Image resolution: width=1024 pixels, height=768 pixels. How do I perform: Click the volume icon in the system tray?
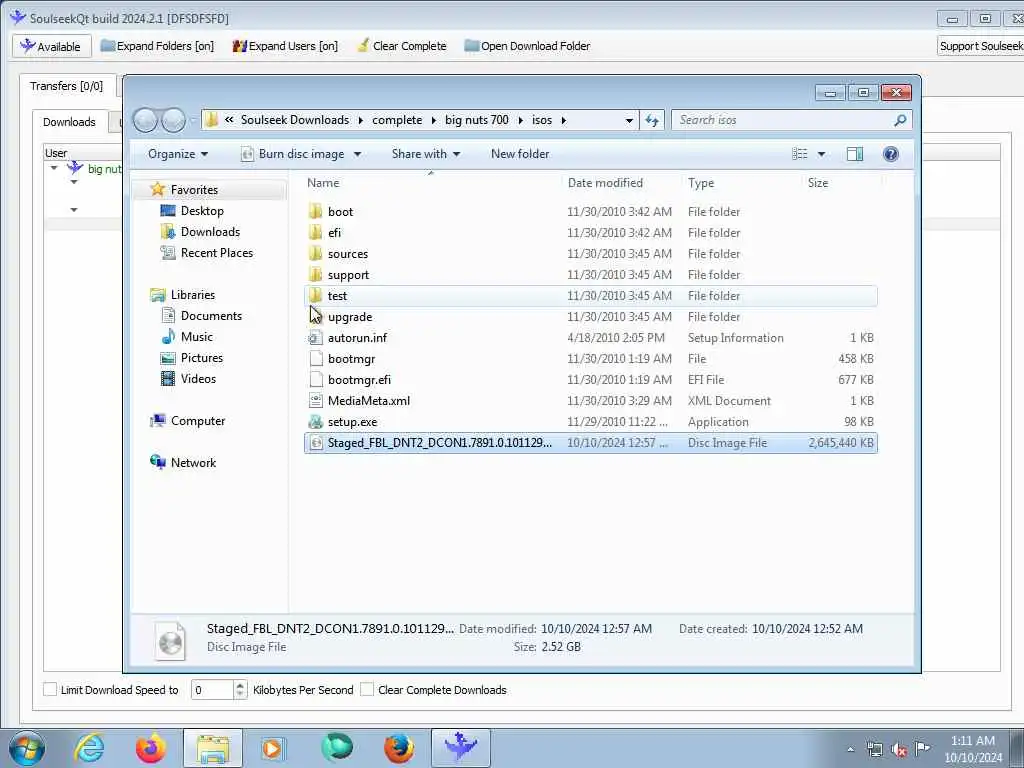pyautogui.click(x=899, y=750)
